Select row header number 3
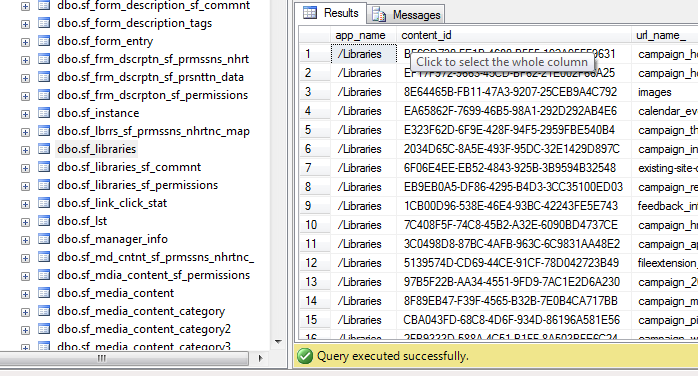Viewport: 698px width, 376px height. pyautogui.click(x=314, y=92)
